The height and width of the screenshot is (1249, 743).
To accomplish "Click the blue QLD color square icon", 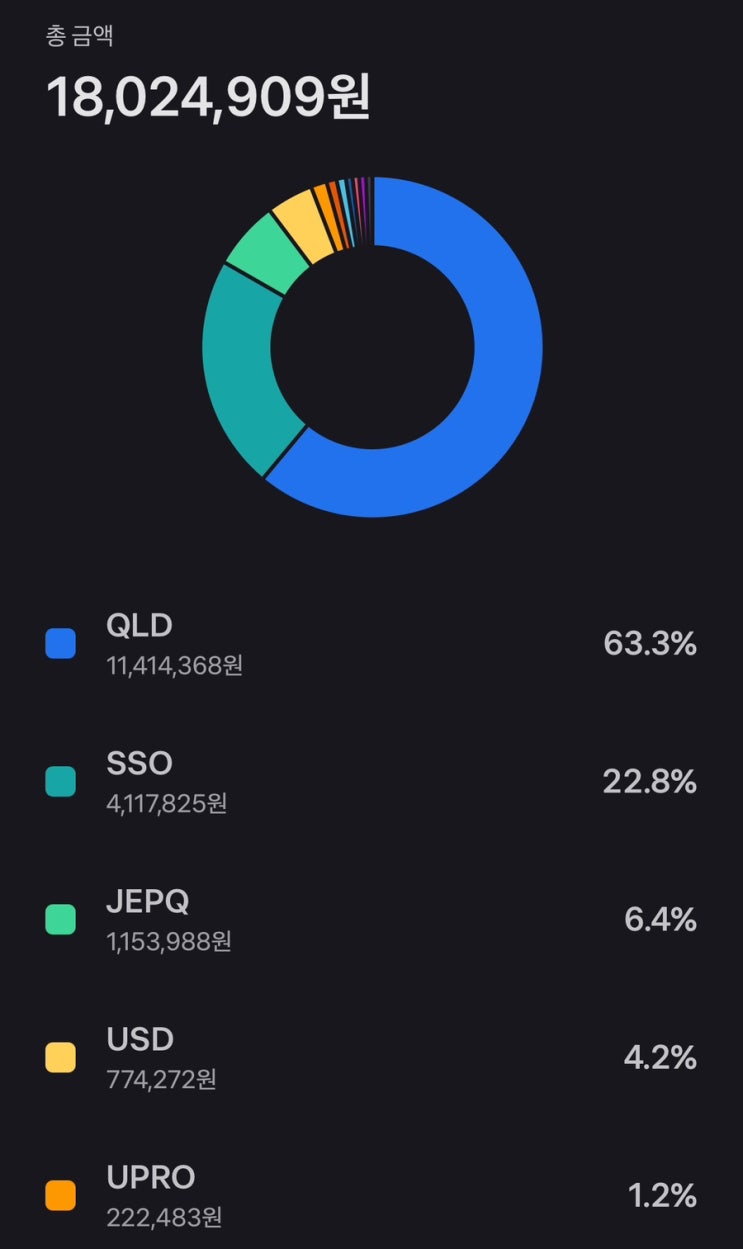I will [x=60, y=642].
